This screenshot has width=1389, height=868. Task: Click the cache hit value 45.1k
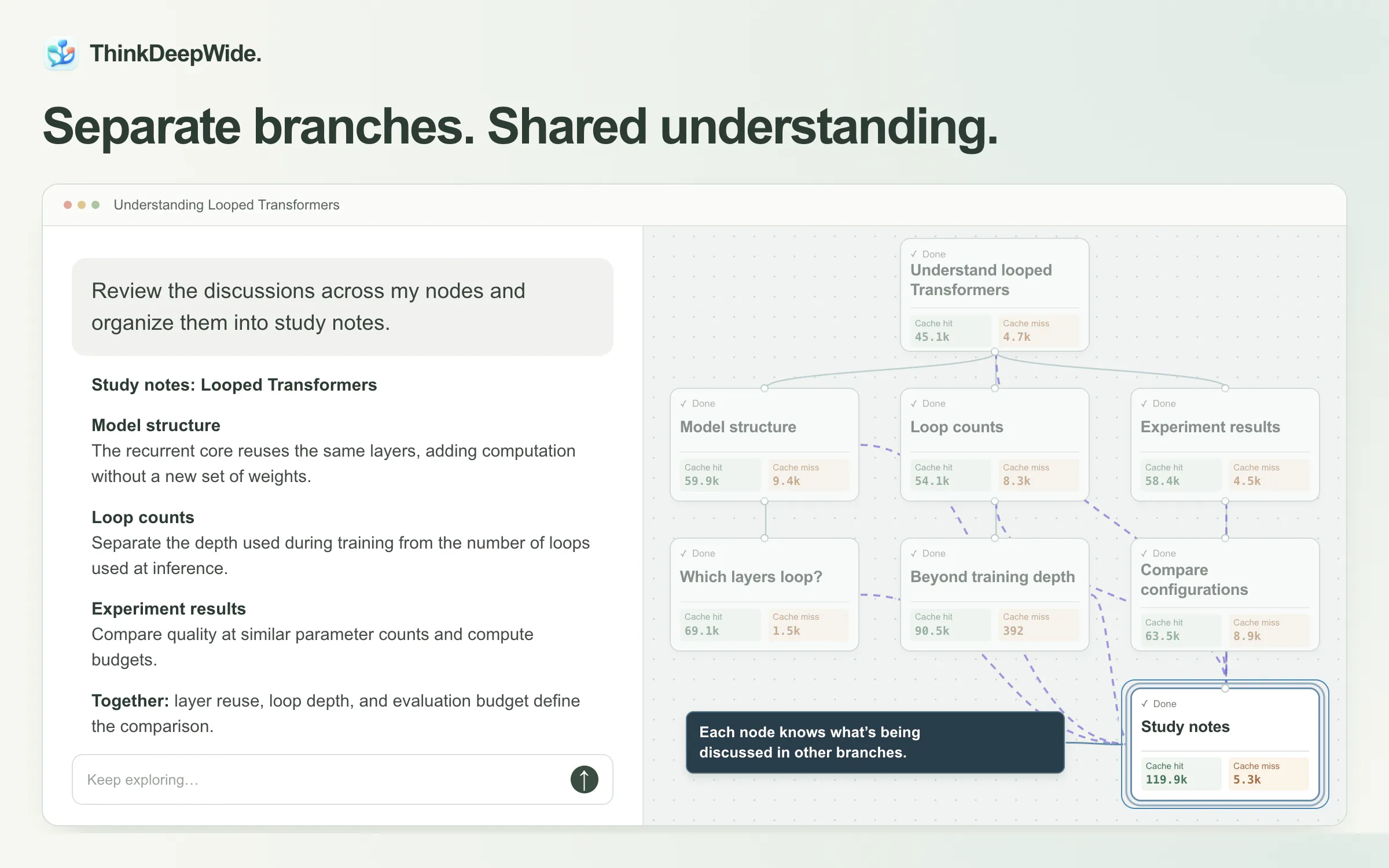coord(932,337)
